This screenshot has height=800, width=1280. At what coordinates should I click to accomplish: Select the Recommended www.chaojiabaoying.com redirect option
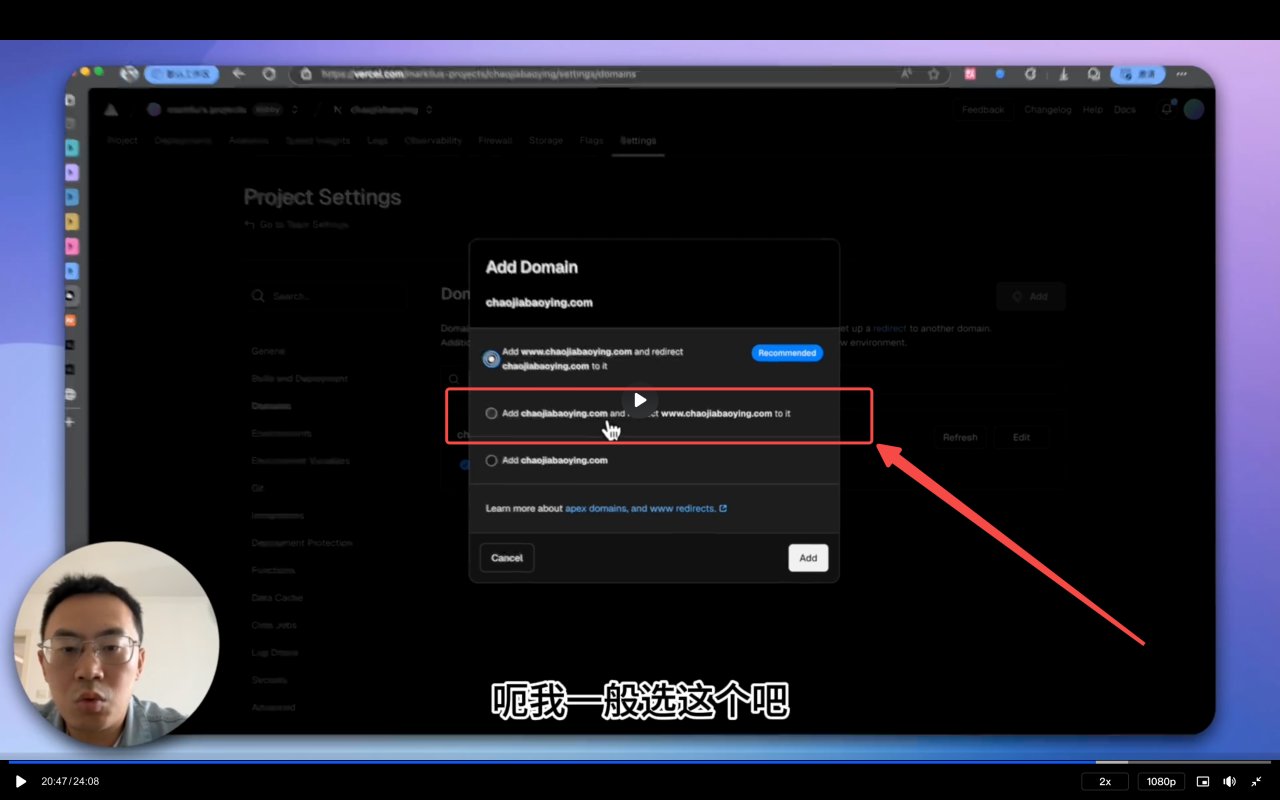(491, 359)
